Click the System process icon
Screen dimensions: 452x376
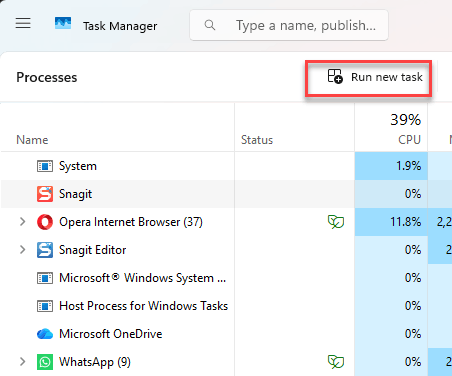(x=45, y=166)
